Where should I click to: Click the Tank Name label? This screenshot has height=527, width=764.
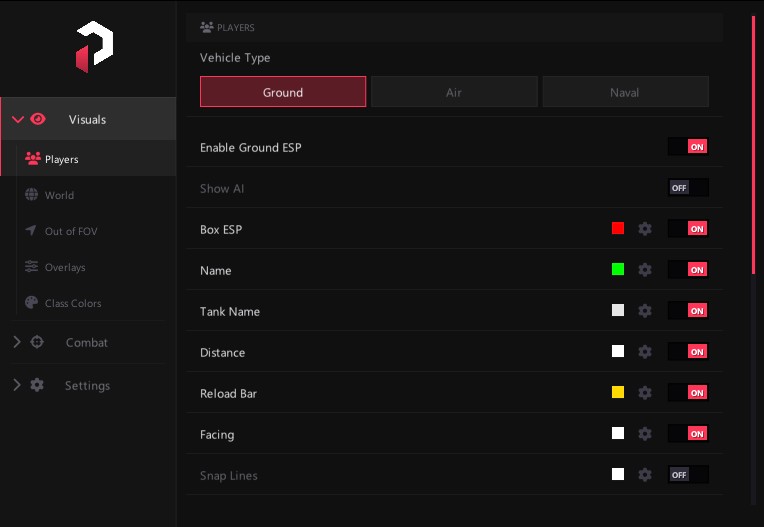click(x=229, y=311)
